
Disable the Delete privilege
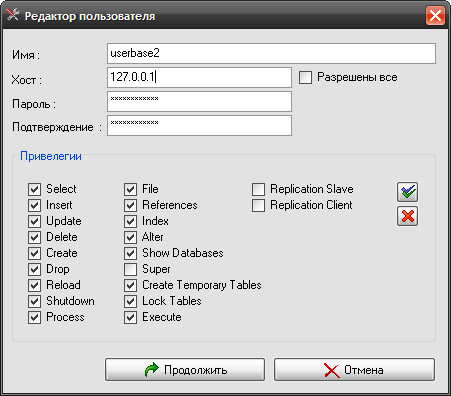click(34, 237)
